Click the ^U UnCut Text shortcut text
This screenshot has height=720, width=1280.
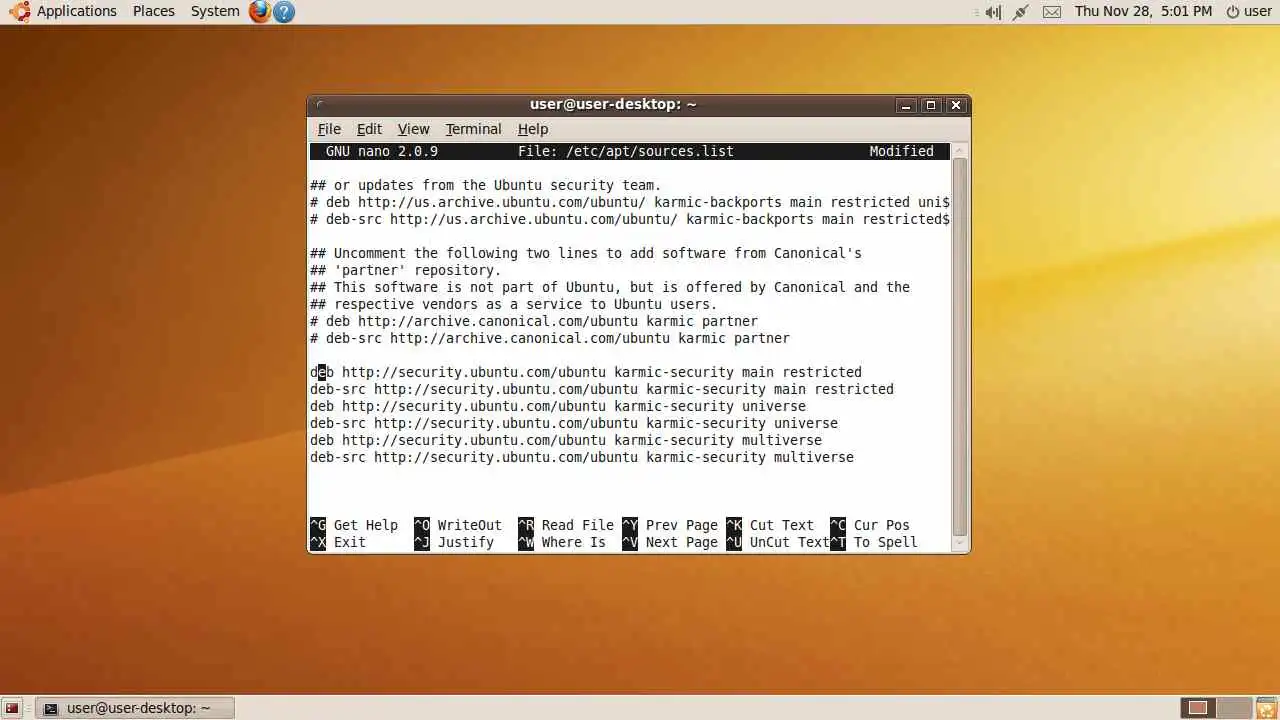778,542
